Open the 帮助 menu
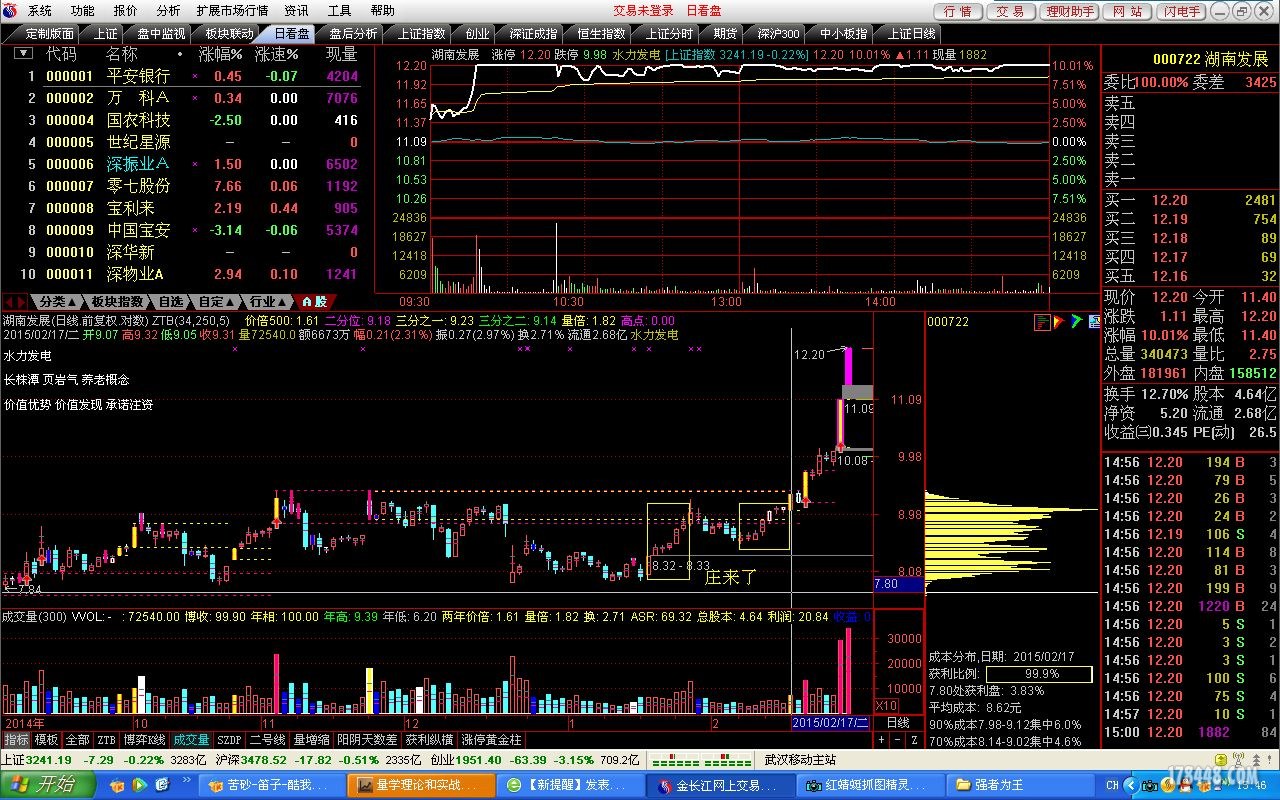 382,11
